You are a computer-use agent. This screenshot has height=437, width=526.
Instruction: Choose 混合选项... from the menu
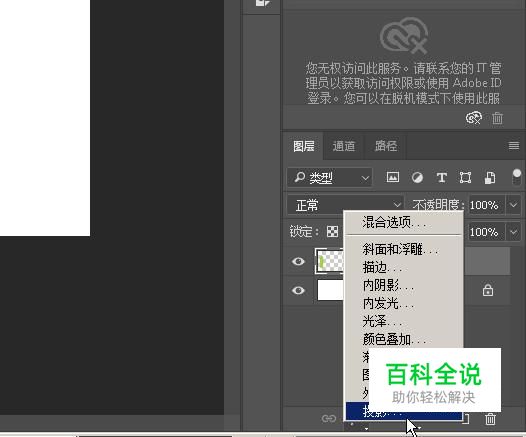tap(404, 222)
